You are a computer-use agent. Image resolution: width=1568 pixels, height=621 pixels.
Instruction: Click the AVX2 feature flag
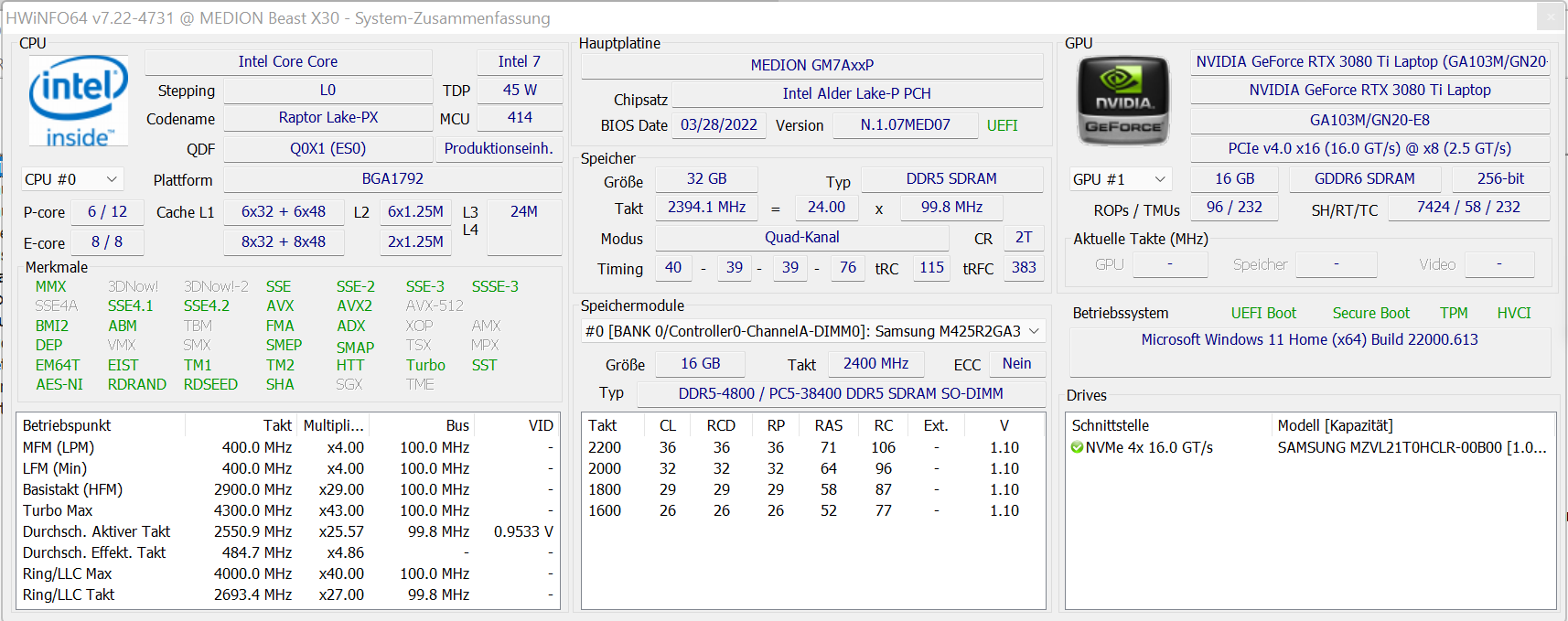coord(354,306)
